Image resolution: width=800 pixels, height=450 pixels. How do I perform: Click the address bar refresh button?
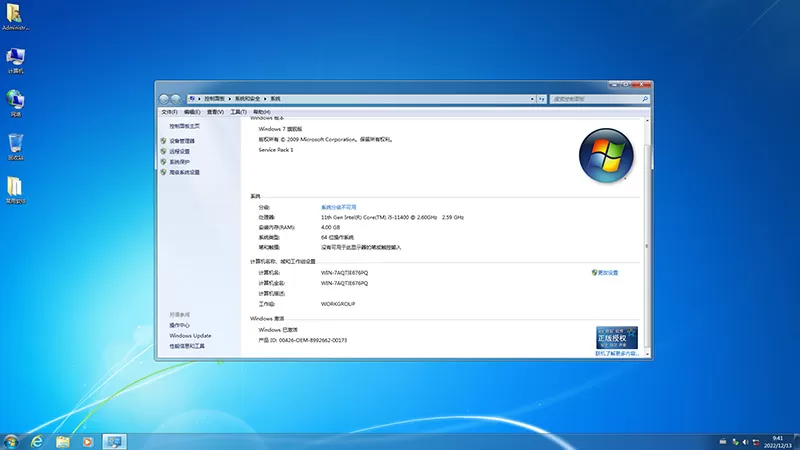point(542,99)
